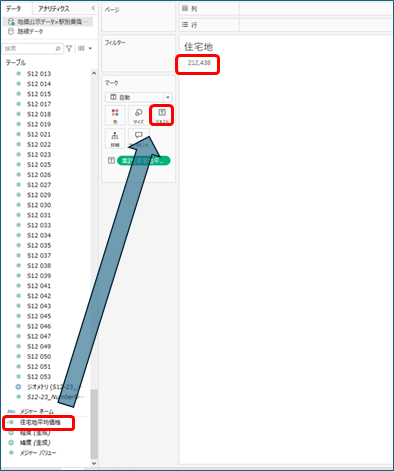394x471 pixels.
Task: Click the 212,438 value in the view
Action: tap(199, 63)
